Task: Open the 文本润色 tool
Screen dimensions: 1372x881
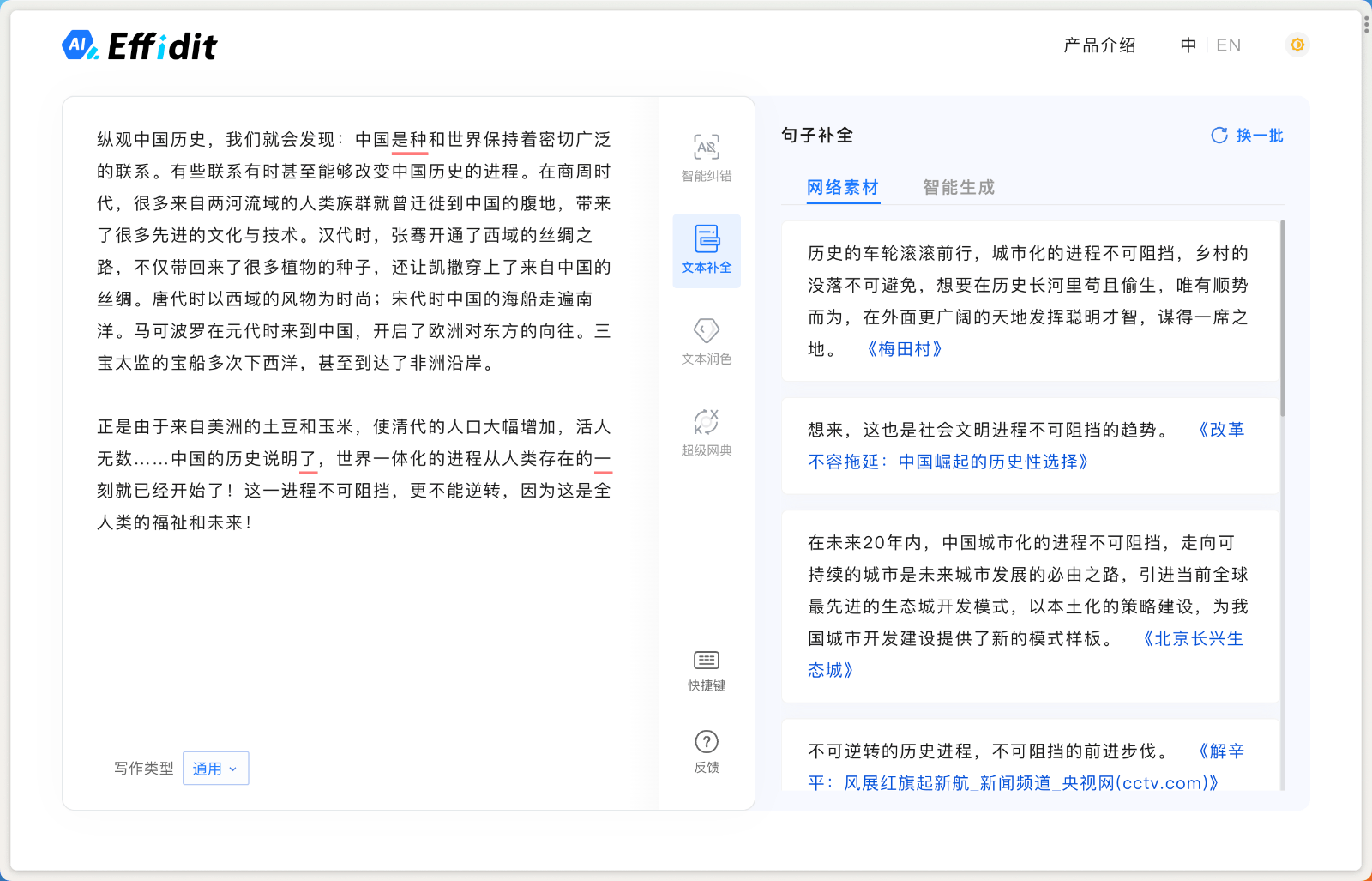Action: pos(707,341)
